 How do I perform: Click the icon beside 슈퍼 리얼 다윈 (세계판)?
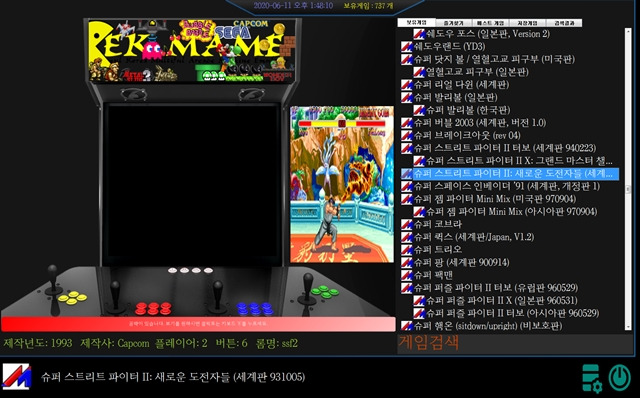(x=407, y=85)
